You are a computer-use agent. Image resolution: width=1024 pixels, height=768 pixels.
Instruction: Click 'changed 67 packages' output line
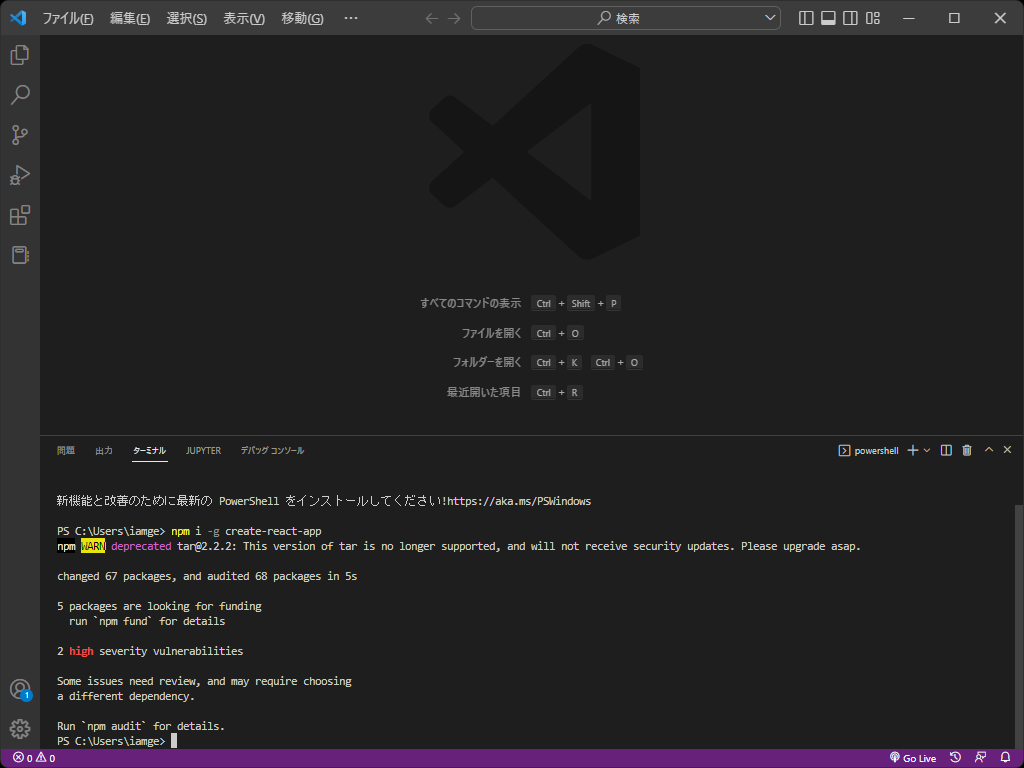pos(207,577)
